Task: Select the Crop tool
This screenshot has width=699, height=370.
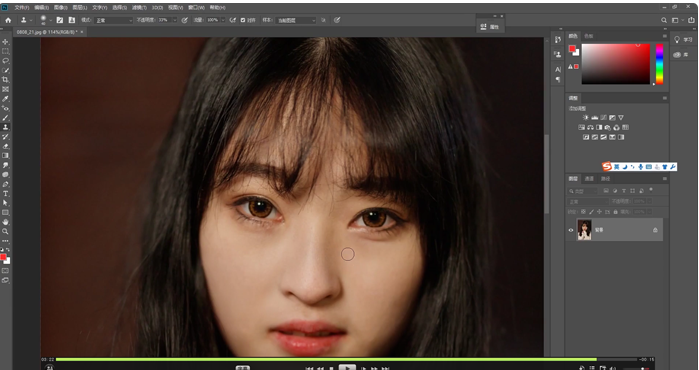Action: coord(6,80)
